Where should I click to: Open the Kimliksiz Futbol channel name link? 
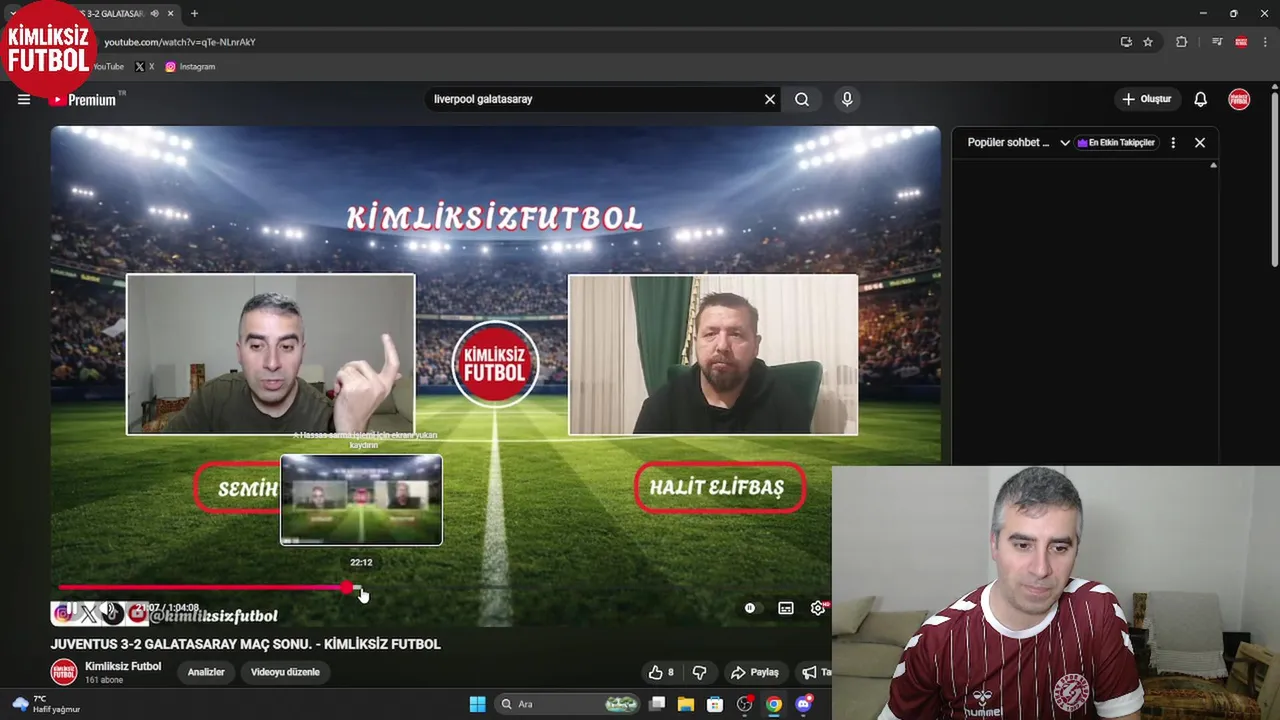click(x=123, y=666)
